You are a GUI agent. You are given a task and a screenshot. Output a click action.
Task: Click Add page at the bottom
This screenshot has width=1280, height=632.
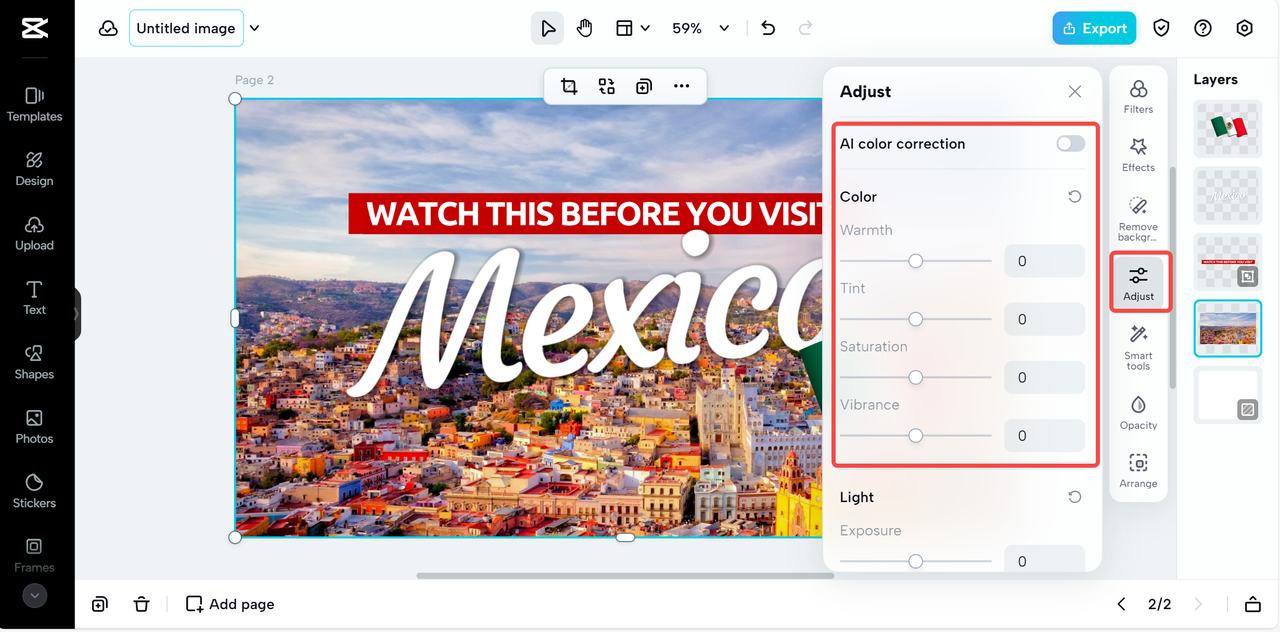pos(229,604)
